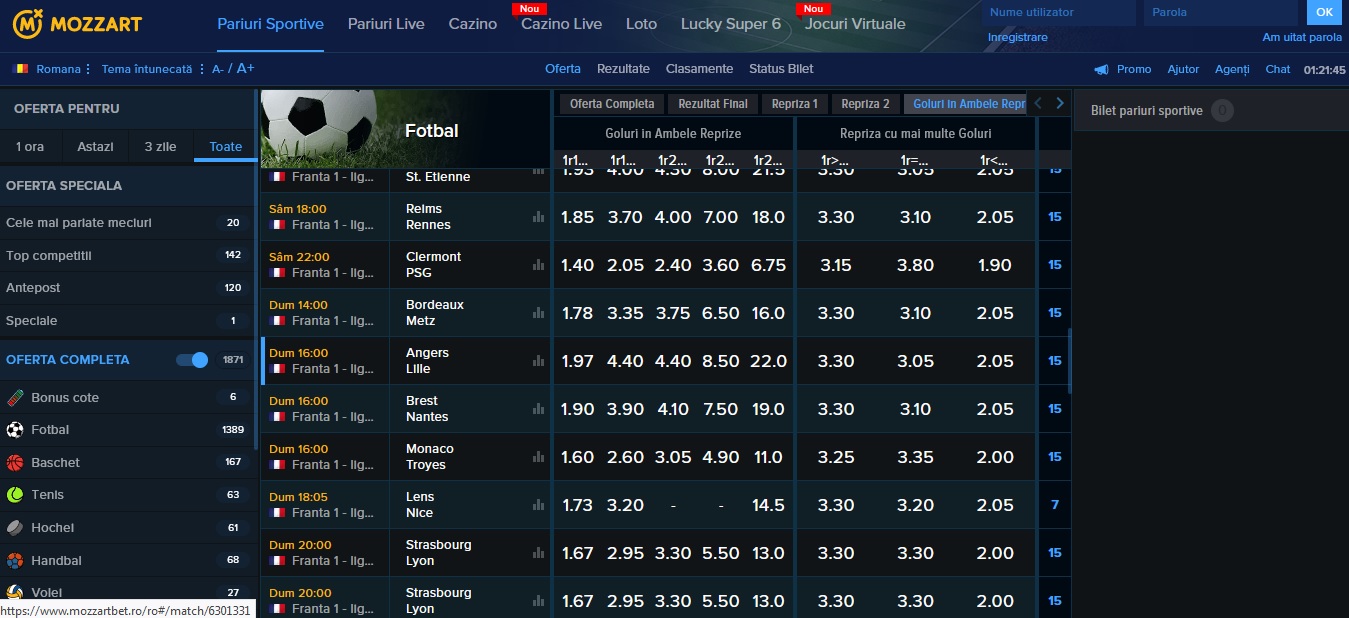Select the Tenis ball icon

15,494
